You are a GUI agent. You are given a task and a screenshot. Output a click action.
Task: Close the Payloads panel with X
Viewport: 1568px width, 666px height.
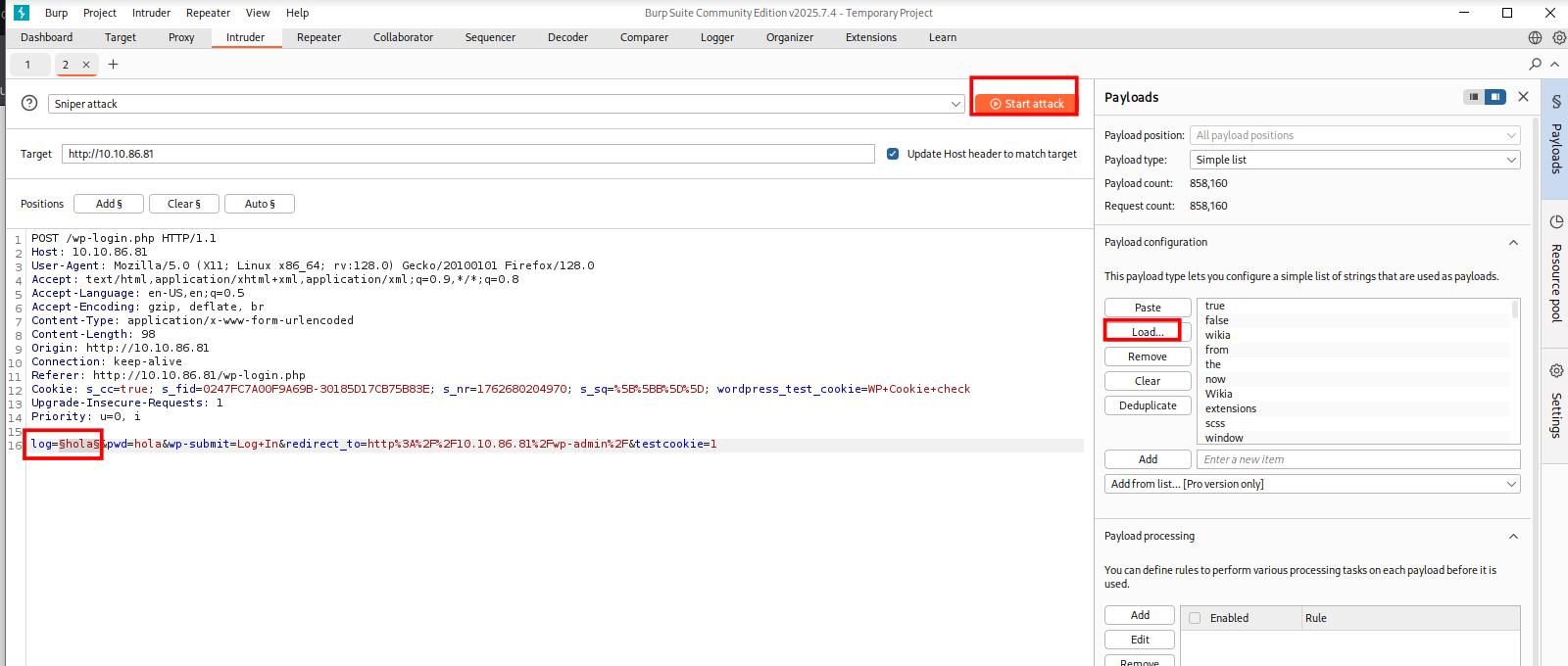[x=1523, y=96]
